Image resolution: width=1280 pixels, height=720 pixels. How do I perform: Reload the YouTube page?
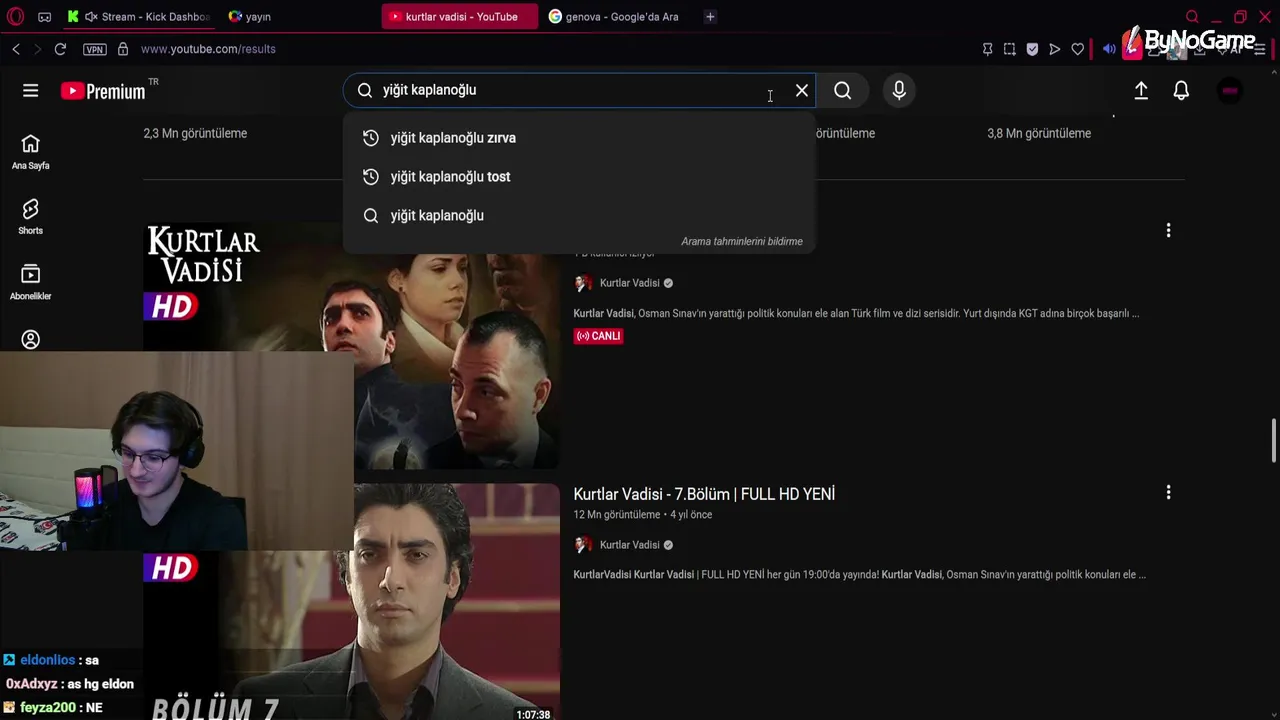click(x=60, y=49)
